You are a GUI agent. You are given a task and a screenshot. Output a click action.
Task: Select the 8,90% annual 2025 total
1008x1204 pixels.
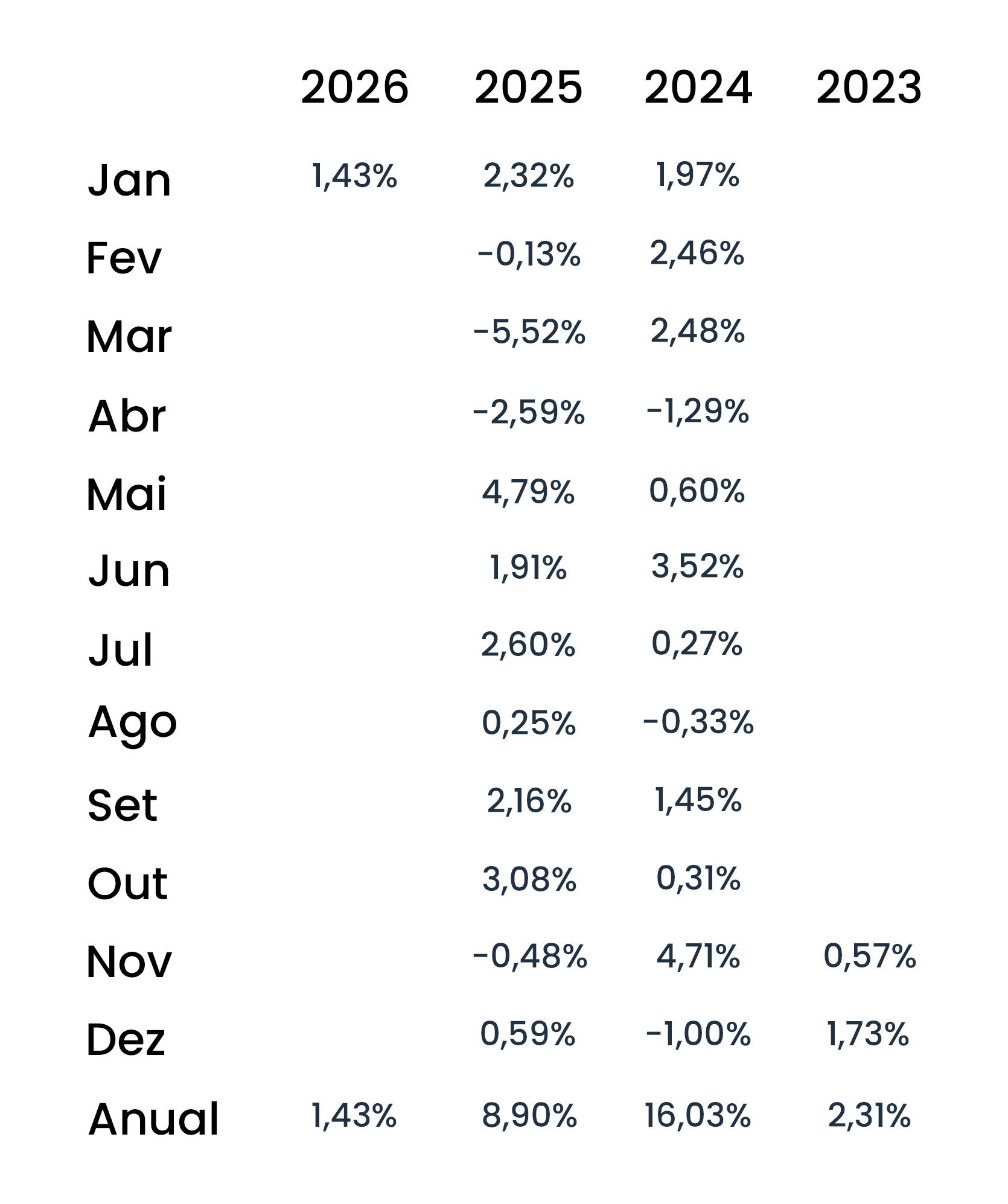pos(529,1115)
